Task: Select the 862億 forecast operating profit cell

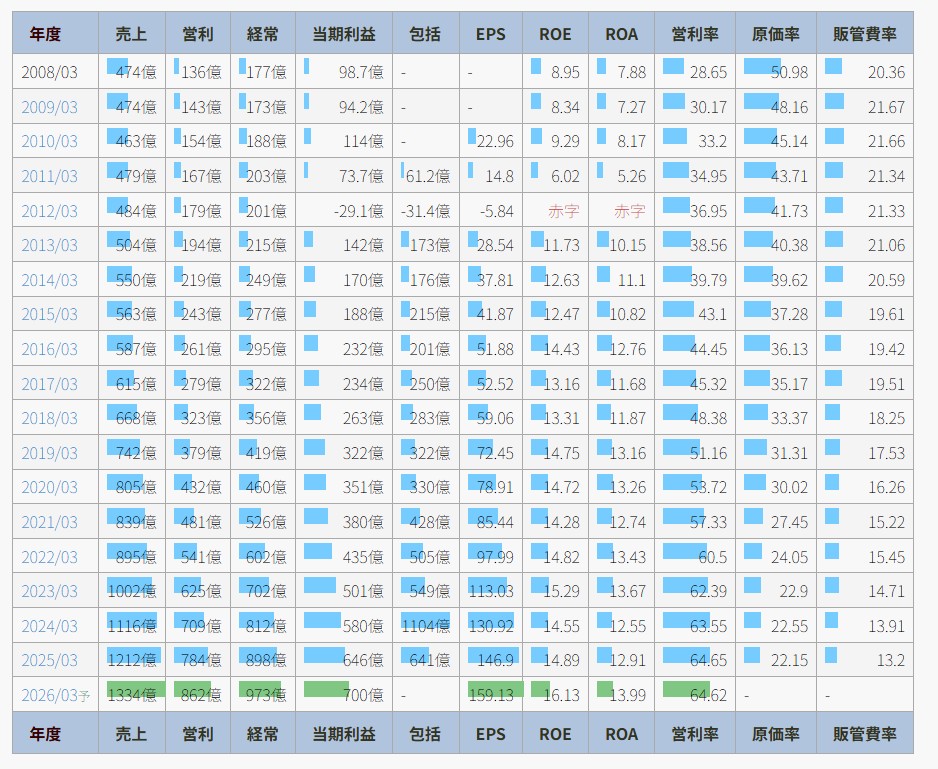Action: pyautogui.click(x=198, y=695)
